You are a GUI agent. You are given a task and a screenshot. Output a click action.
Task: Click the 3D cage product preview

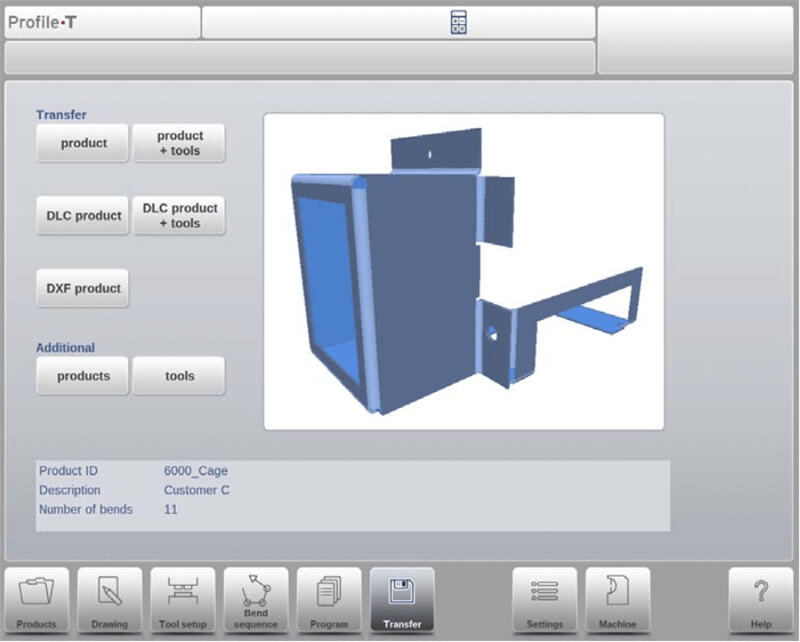click(x=463, y=271)
